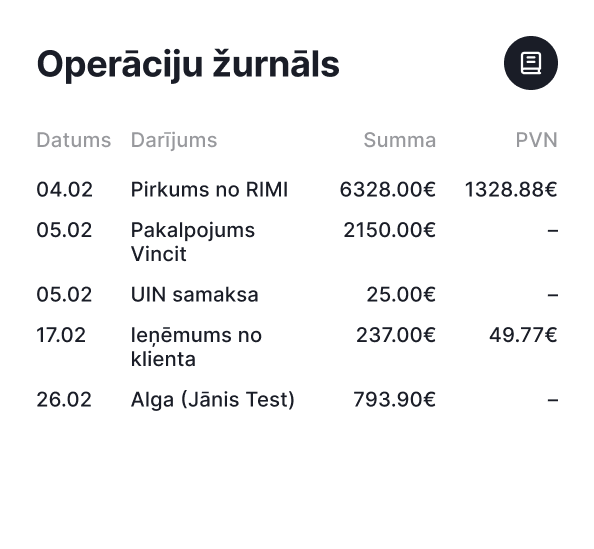Select the 1328.88€ PVN value
The width and height of the screenshot is (594, 549).
point(511,189)
